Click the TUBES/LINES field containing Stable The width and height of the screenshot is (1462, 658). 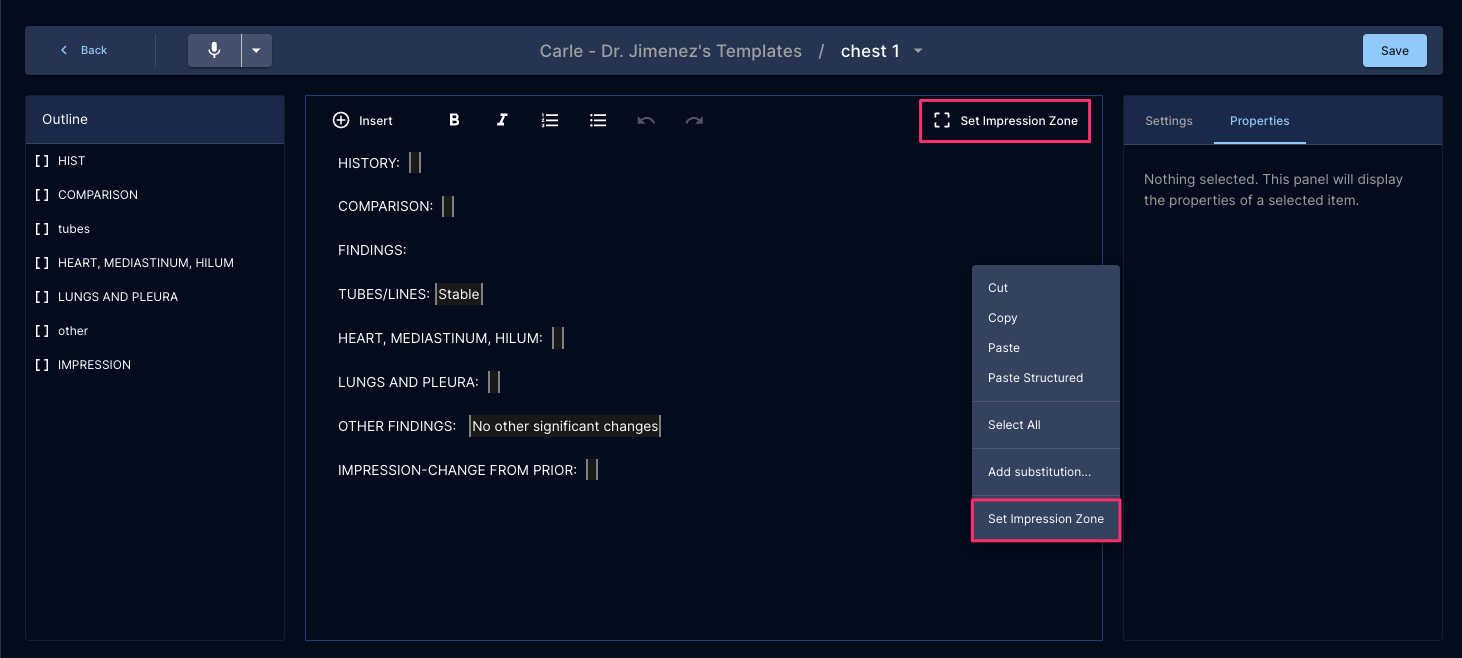[459, 294]
